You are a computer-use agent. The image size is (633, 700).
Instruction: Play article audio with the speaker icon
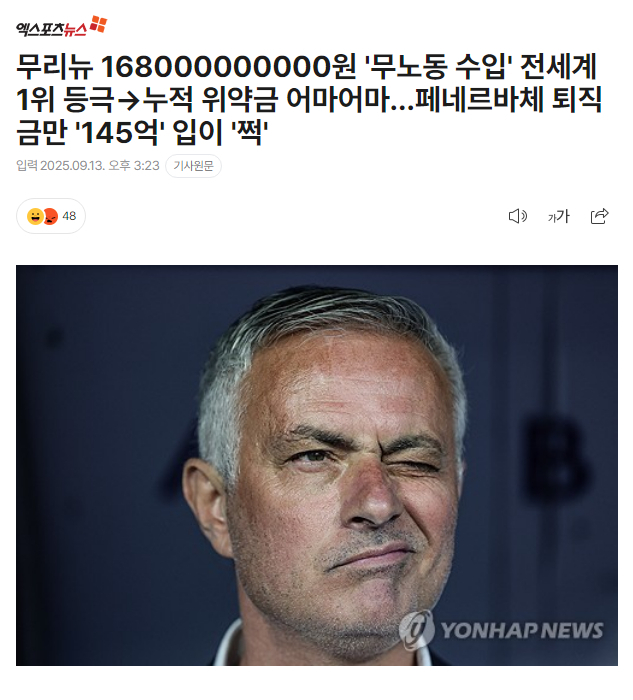click(518, 216)
